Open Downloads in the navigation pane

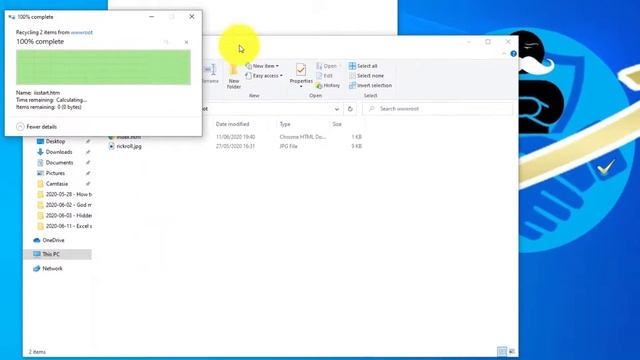point(59,152)
